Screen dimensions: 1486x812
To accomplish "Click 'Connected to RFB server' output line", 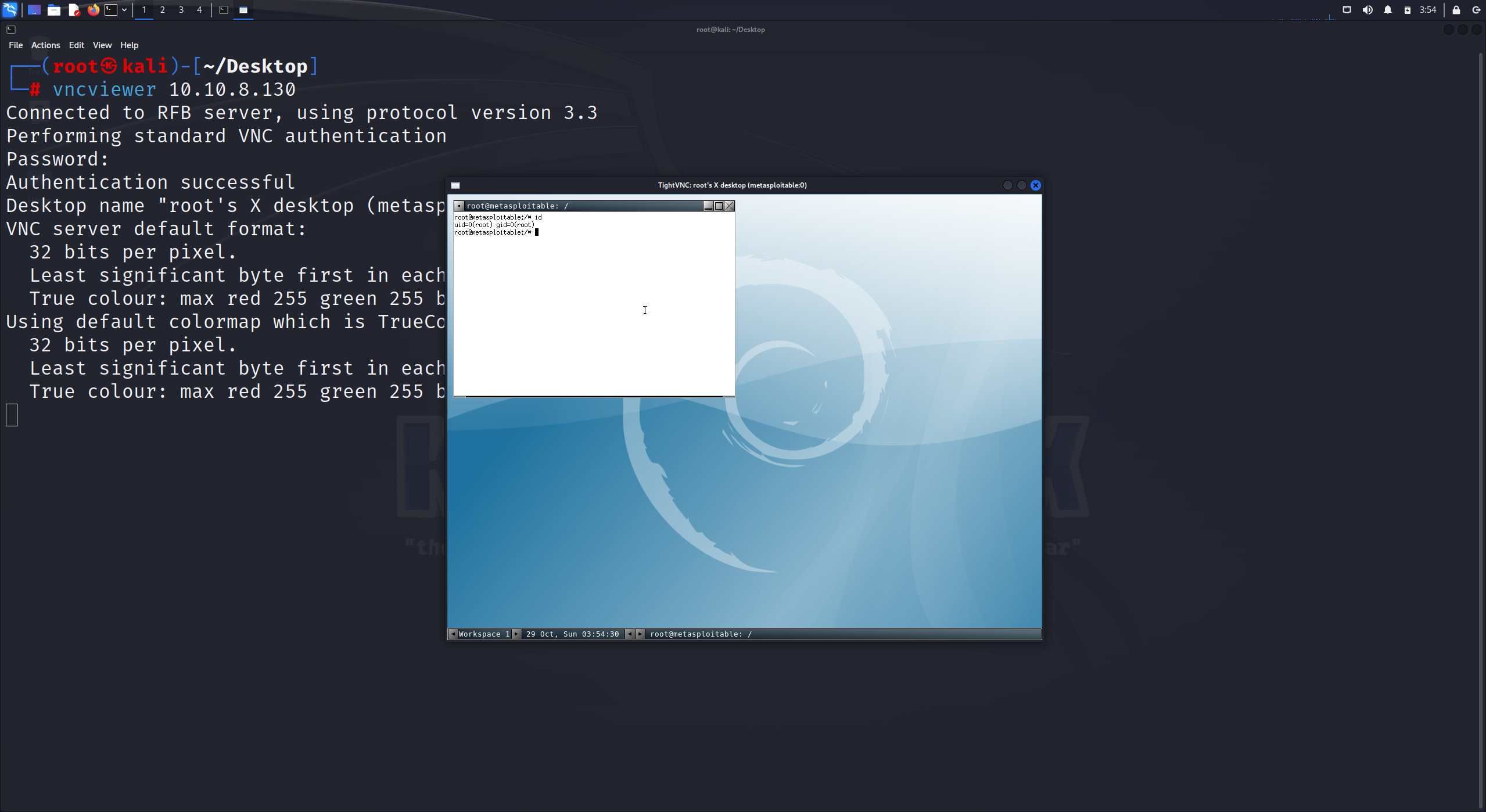I will coord(302,113).
